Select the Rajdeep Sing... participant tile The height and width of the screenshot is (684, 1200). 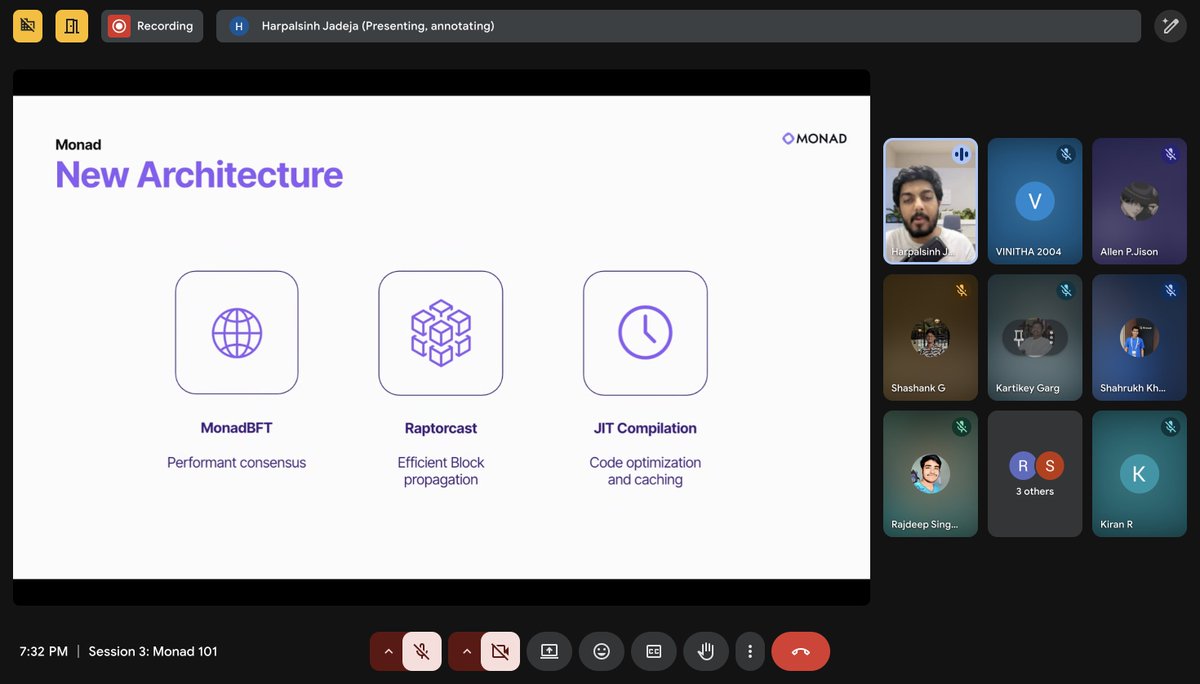pos(930,474)
